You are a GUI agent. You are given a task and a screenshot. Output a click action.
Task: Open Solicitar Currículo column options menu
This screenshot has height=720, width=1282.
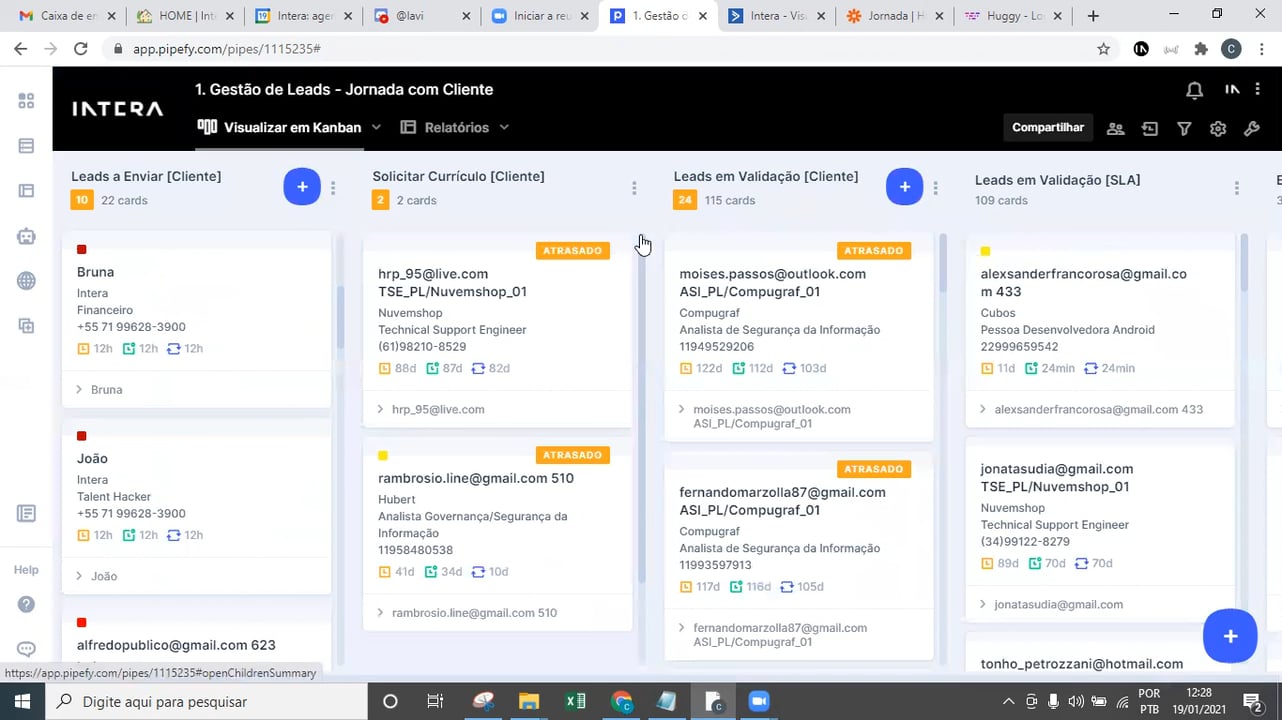(634, 188)
